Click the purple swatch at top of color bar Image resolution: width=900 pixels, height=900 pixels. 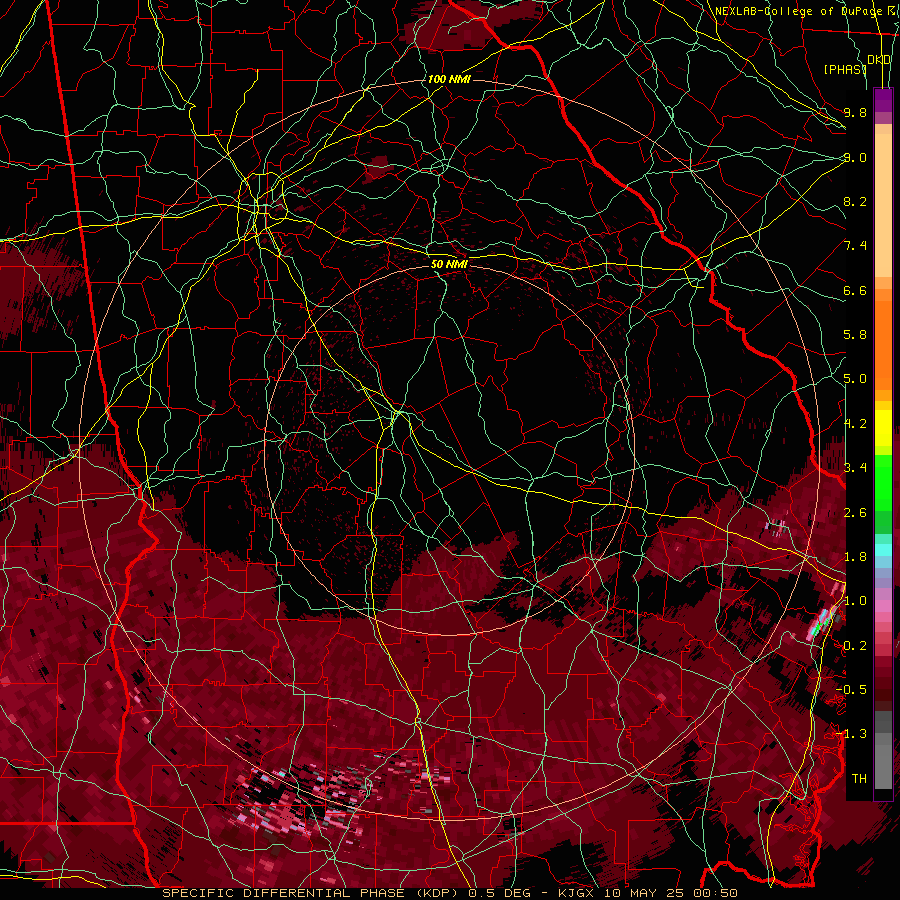tap(883, 100)
